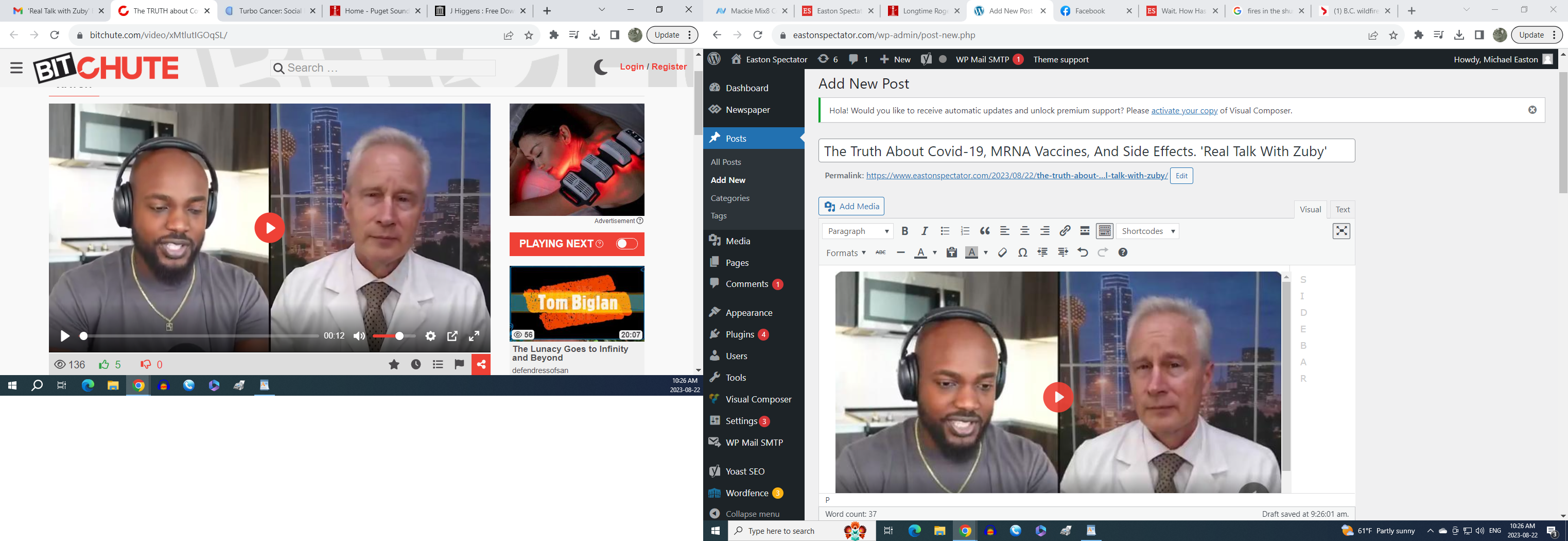
Task: Switch to the Text editor tab
Action: [1342, 209]
